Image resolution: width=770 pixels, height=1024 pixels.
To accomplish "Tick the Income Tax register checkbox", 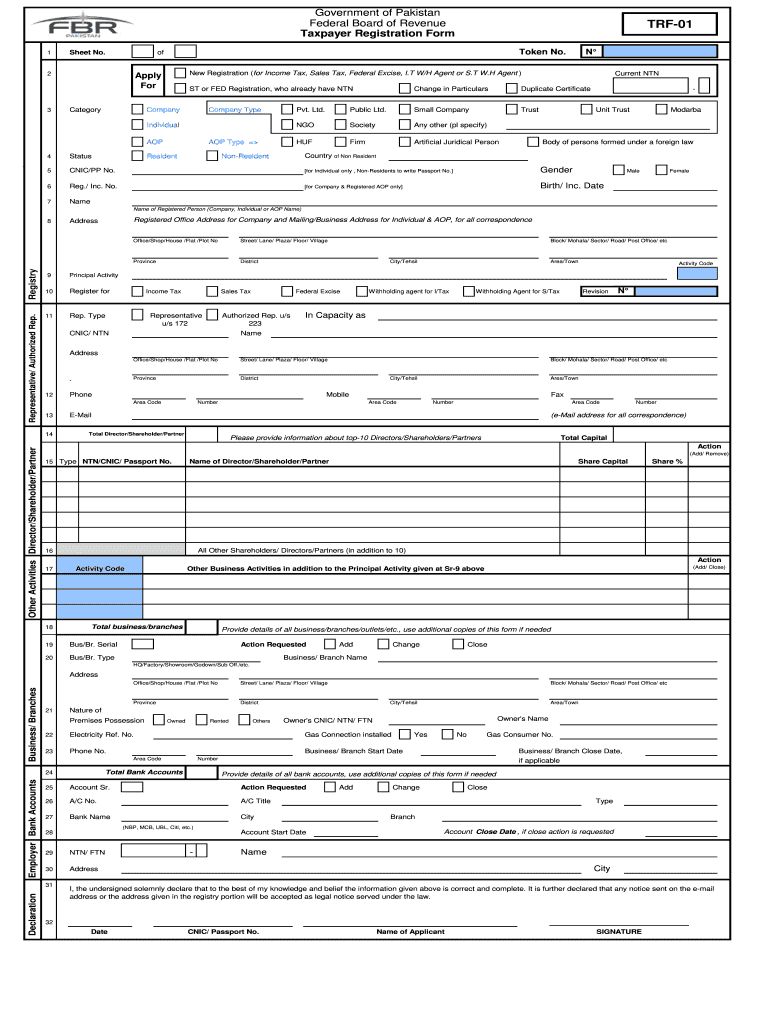I will (x=137, y=291).
